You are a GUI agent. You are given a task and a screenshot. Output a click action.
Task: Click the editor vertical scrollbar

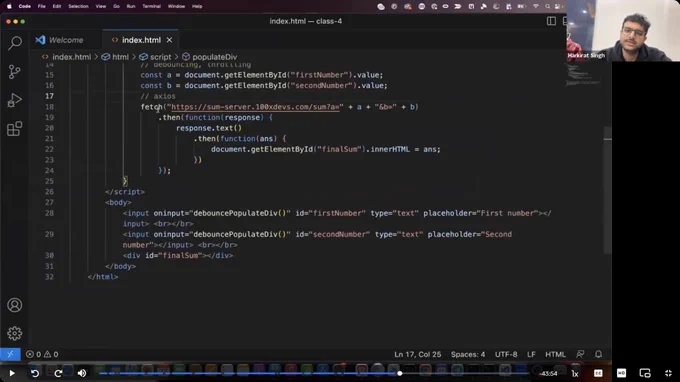(x=608, y=189)
